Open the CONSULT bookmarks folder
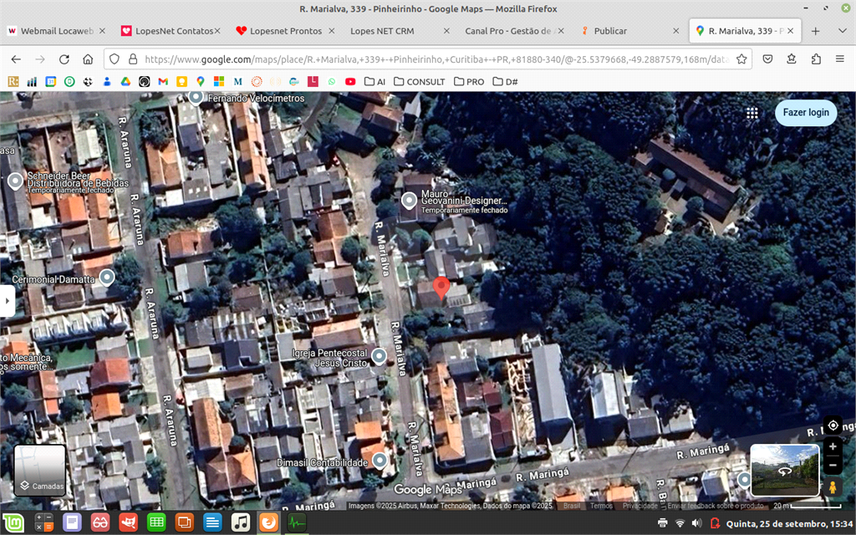 click(419, 81)
